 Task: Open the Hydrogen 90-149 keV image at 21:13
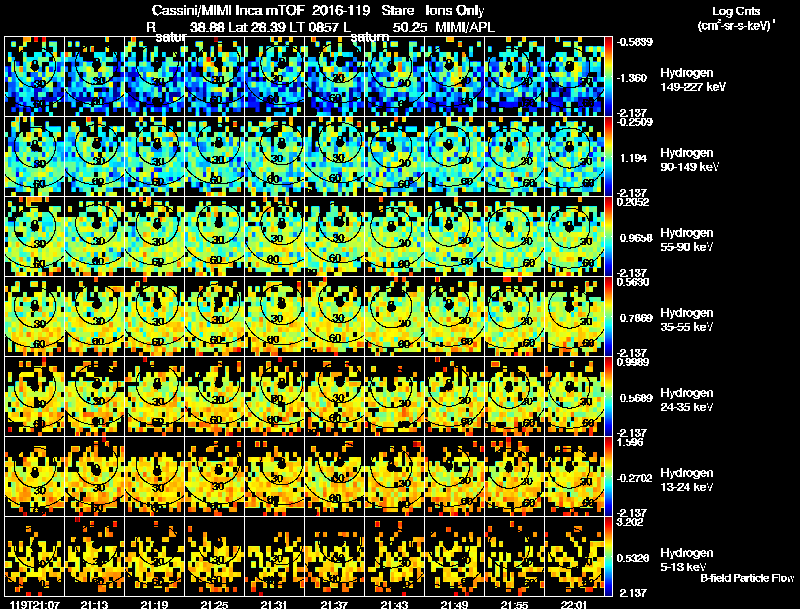(94, 156)
